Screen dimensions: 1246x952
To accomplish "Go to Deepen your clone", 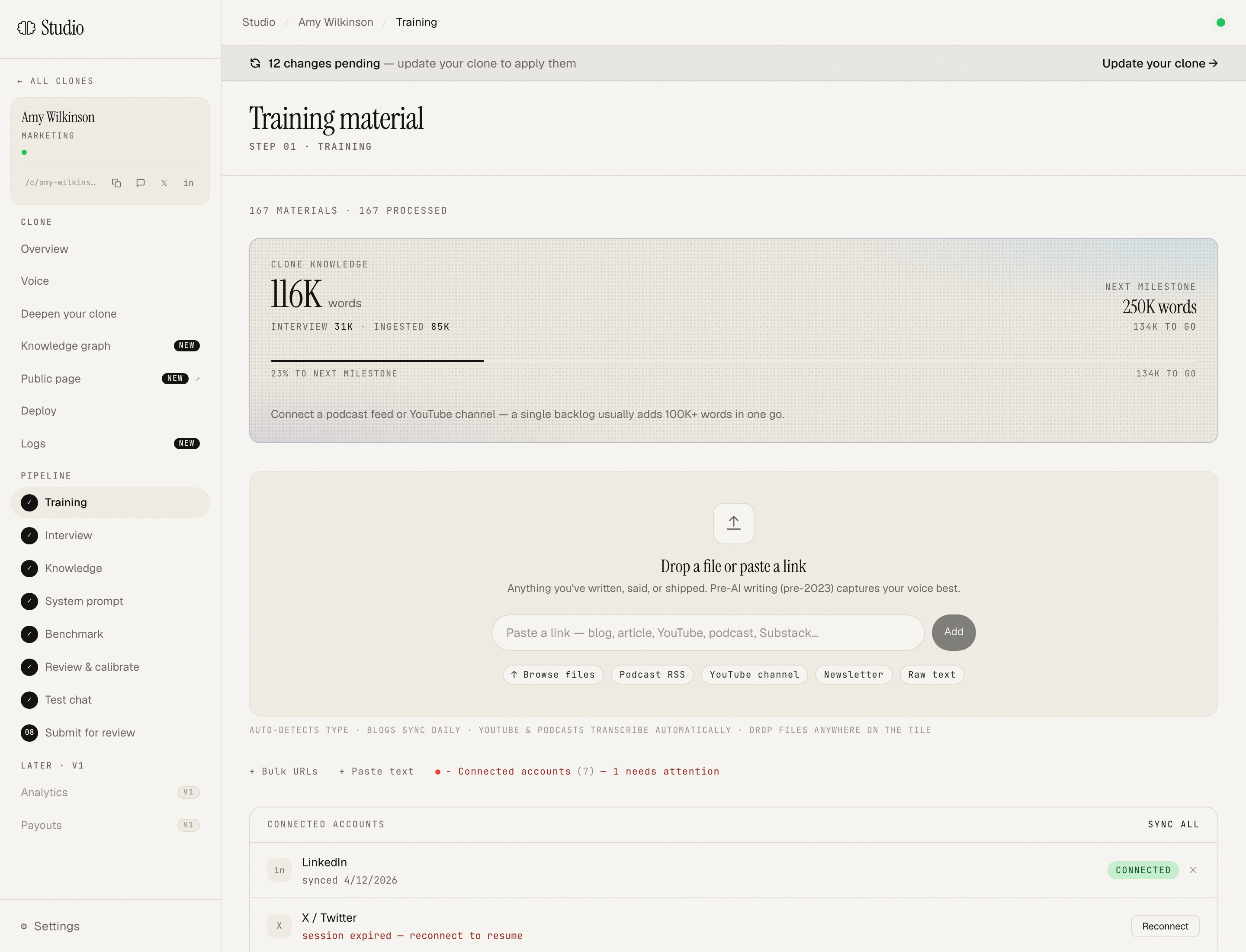I will coord(110,314).
